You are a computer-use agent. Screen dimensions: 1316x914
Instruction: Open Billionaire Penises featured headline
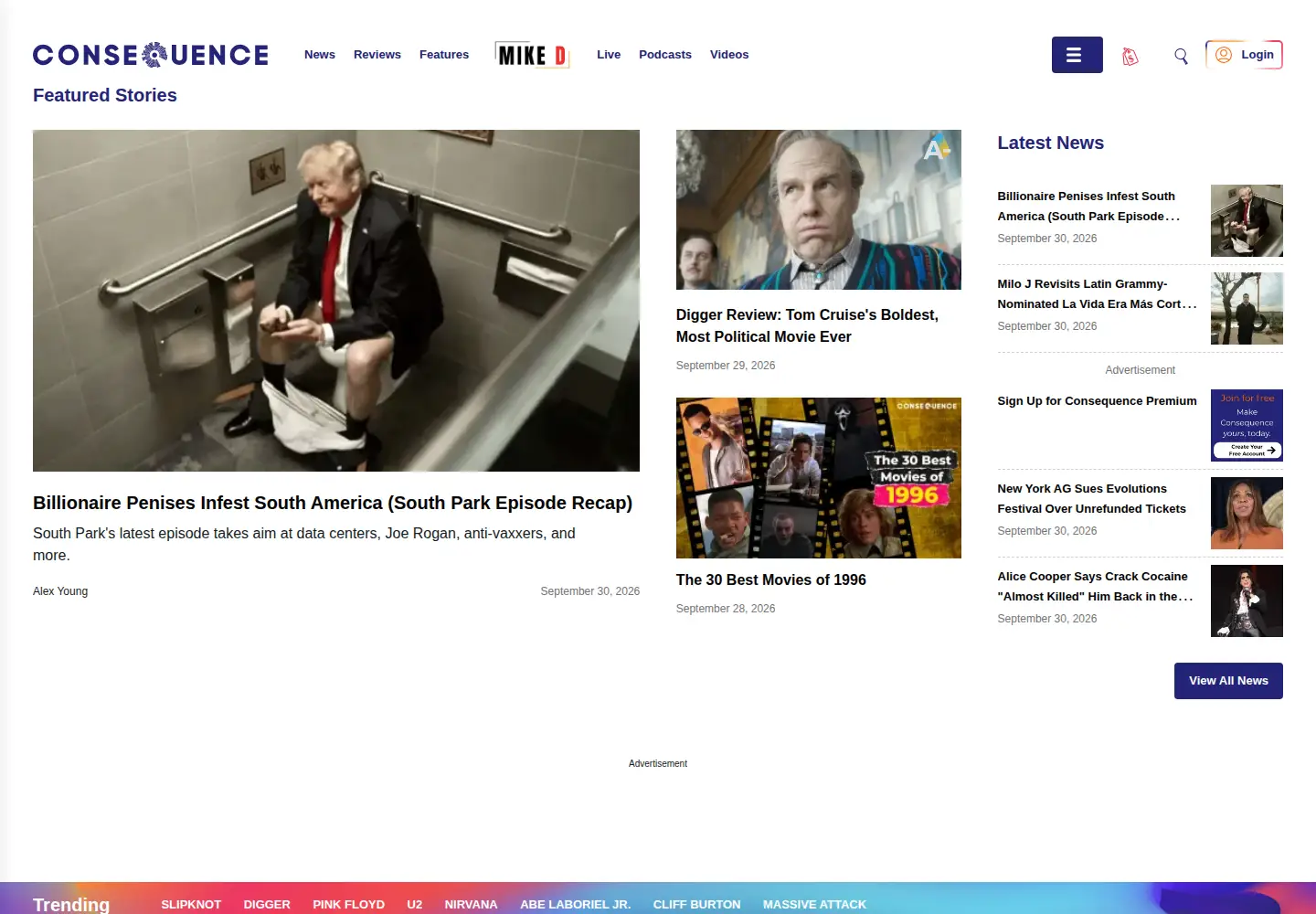pos(333,503)
